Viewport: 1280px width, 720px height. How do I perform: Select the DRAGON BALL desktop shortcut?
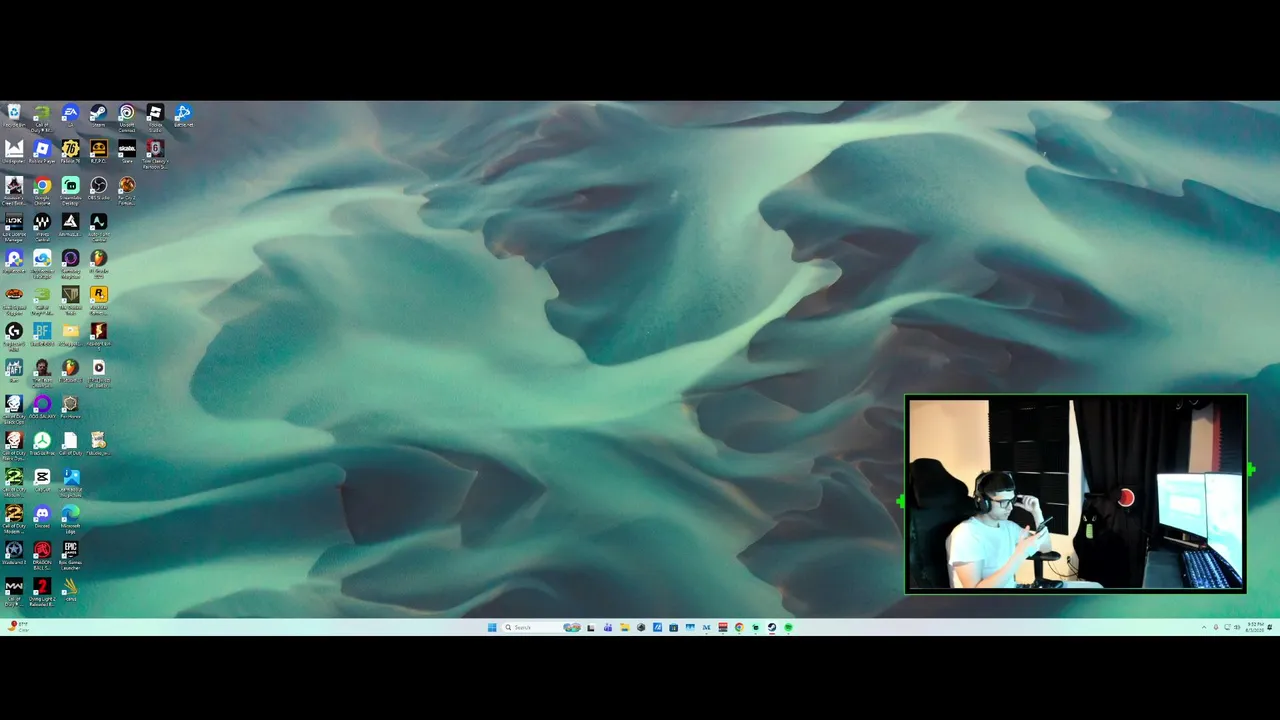pos(42,556)
